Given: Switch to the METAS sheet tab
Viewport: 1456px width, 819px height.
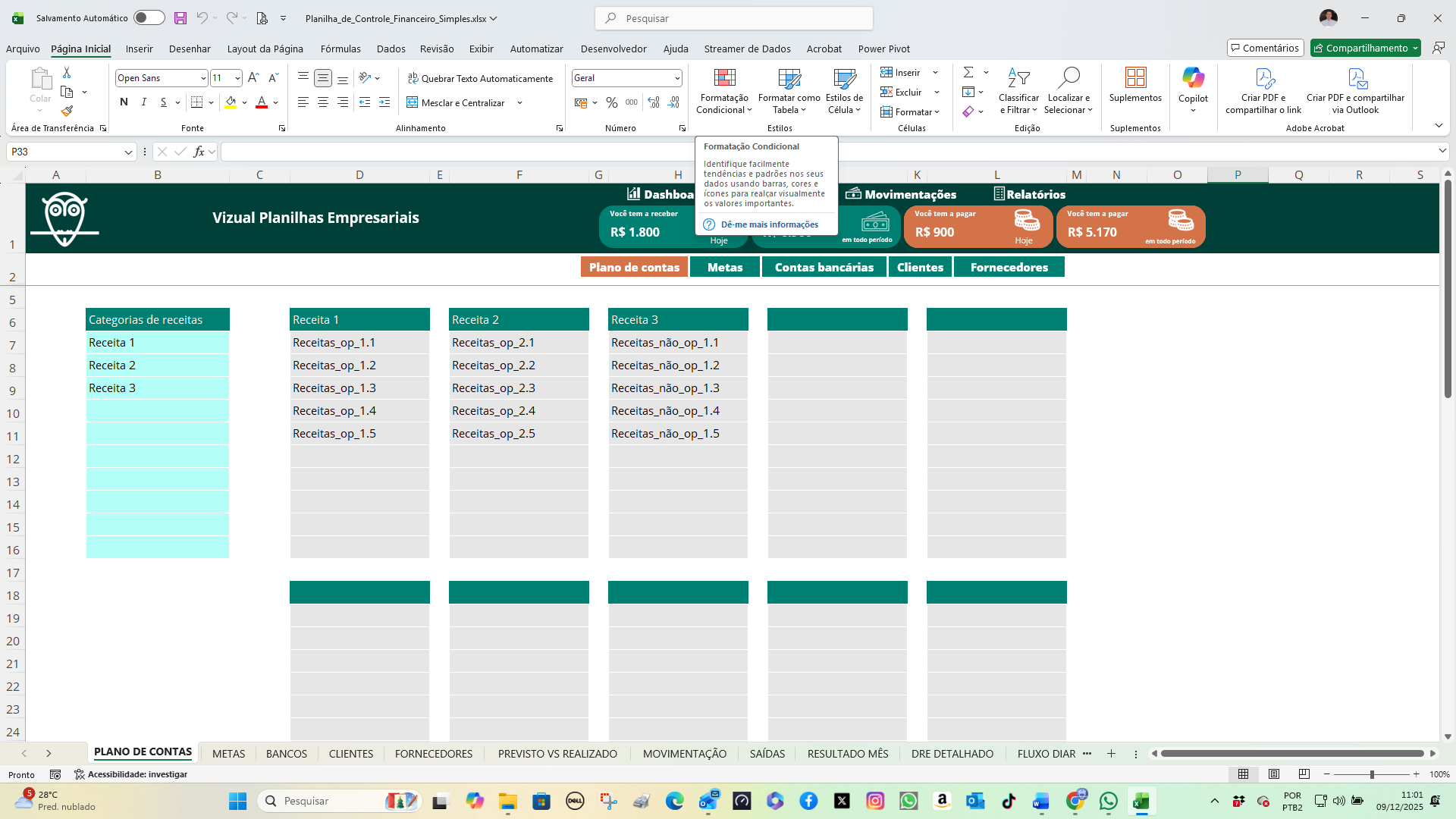Looking at the screenshot, I should 228,754.
